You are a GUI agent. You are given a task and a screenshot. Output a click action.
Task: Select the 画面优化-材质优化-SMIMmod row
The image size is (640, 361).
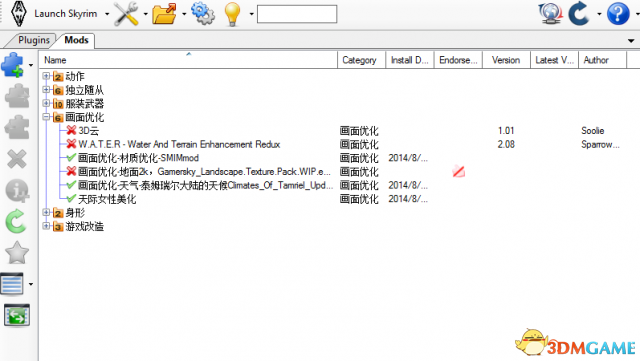pyautogui.click(x=138, y=158)
